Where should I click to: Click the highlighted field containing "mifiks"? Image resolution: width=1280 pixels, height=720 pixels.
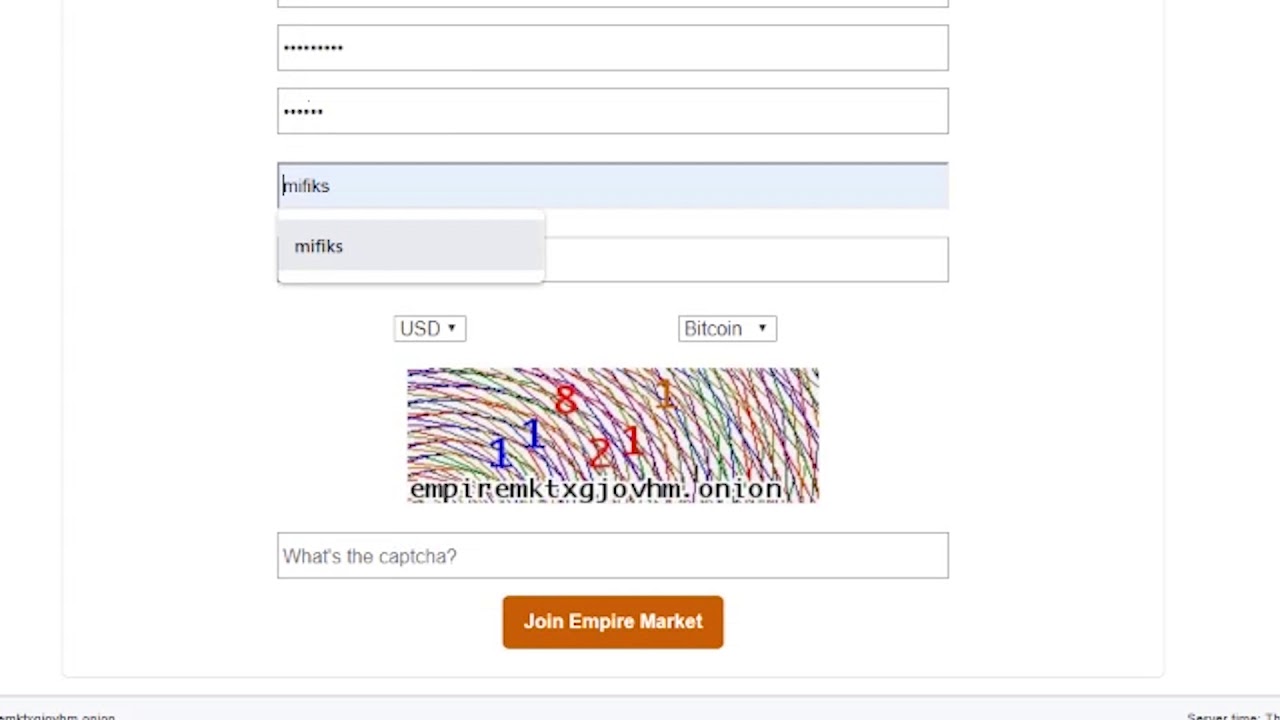[640, 186]
